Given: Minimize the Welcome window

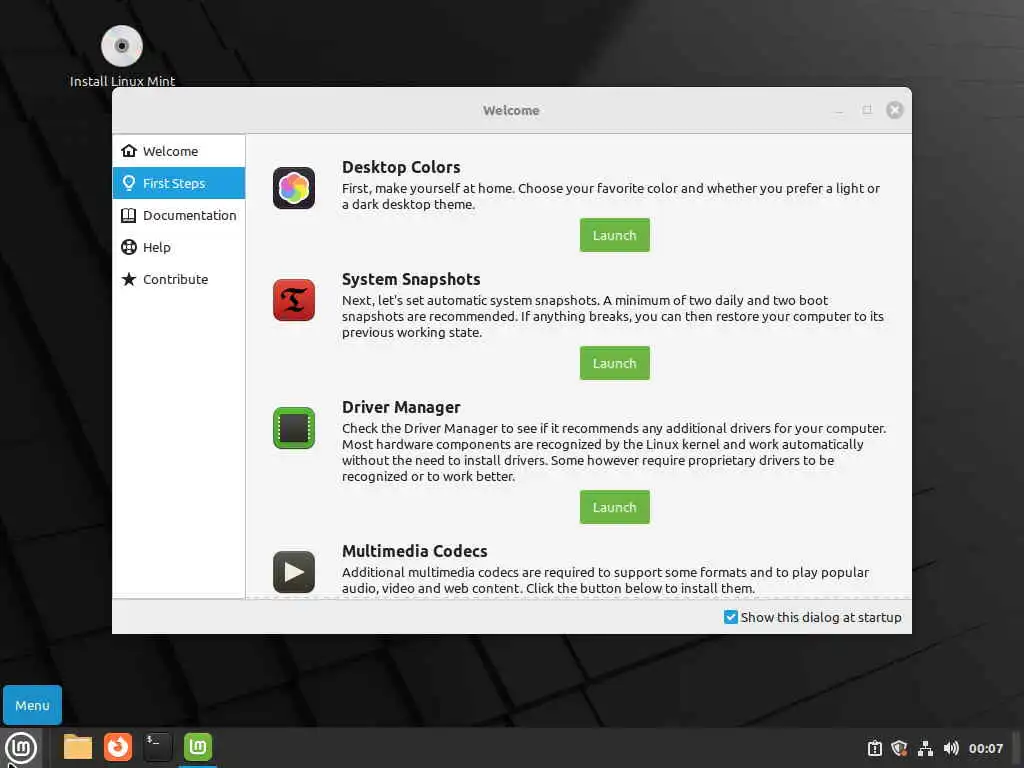Looking at the screenshot, I should [839, 110].
